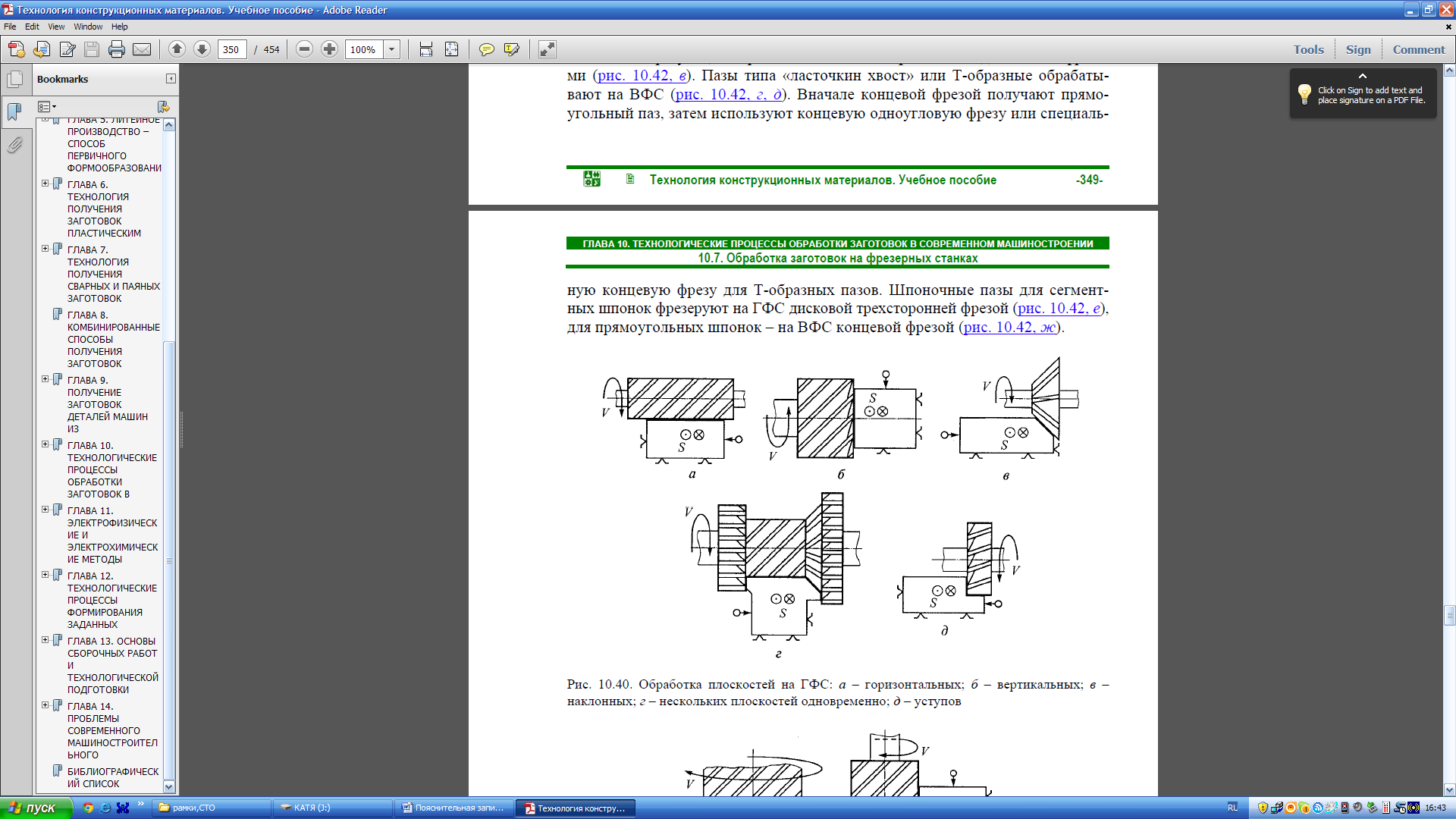Click the convert file icon next to Create PDF
Screen dimensions: 1456x819
coord(42,49)
